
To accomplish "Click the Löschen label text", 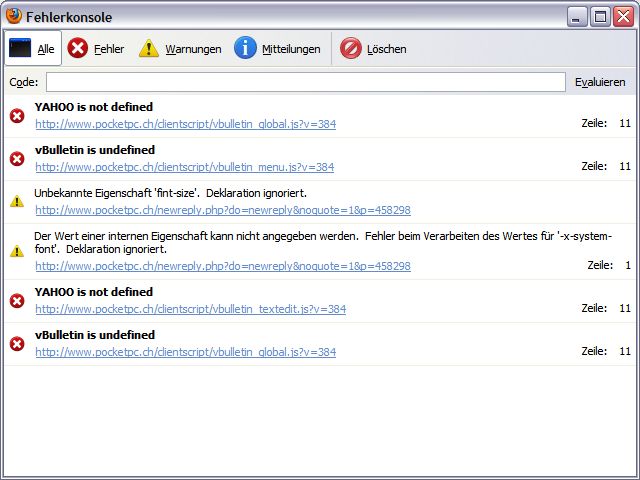I will pos(387,49).
